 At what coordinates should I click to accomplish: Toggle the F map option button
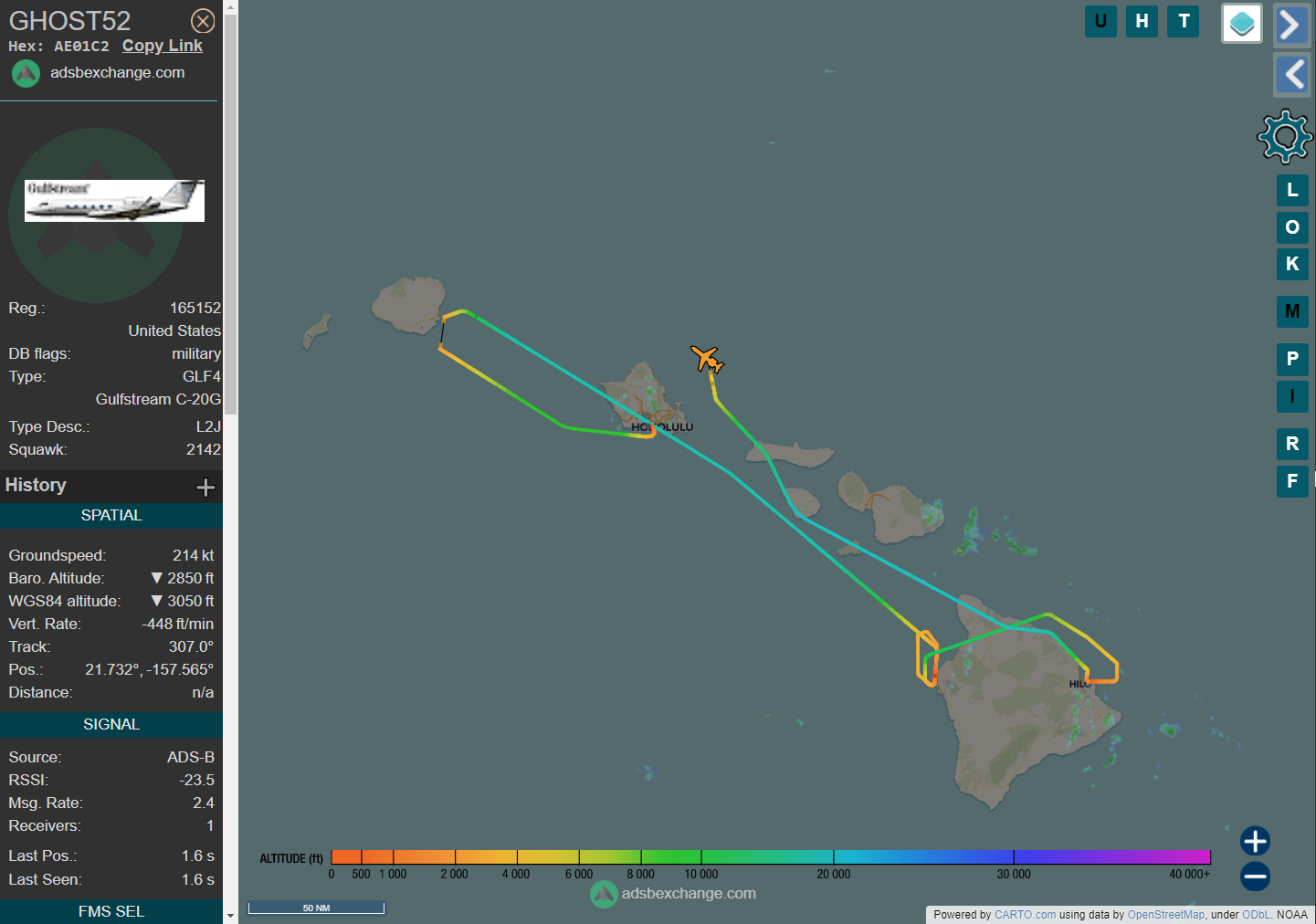coord(1292,481)
